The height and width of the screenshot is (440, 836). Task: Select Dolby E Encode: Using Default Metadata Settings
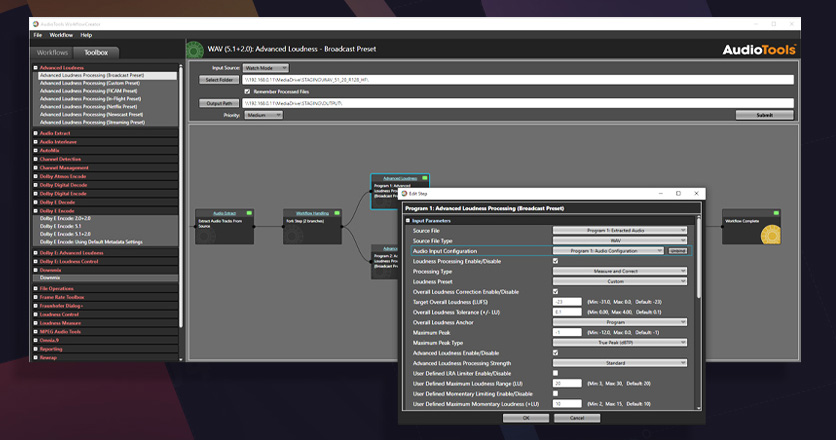tap(91, 242)
